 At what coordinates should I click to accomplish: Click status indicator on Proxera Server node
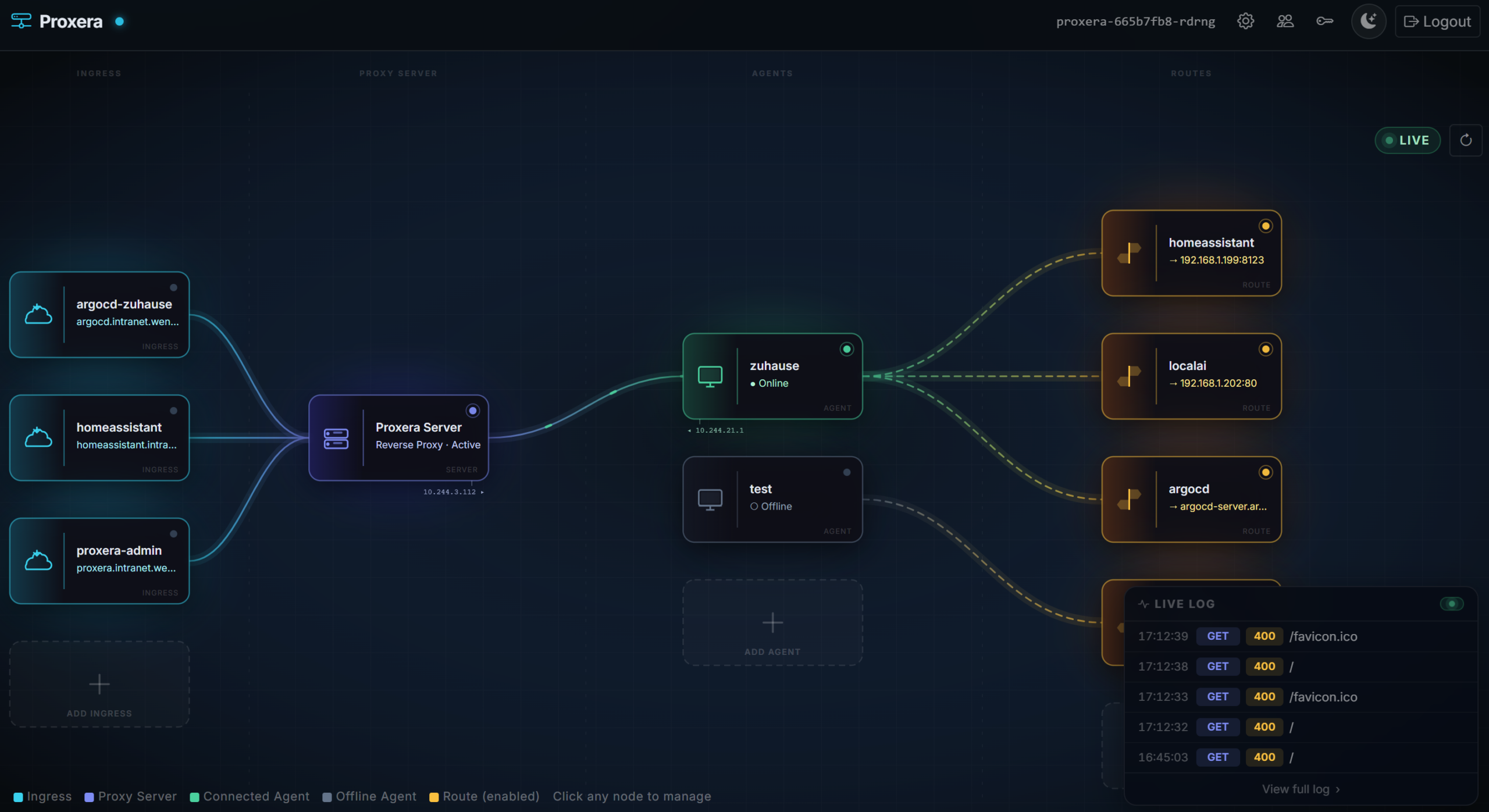[x=473, y=411]
